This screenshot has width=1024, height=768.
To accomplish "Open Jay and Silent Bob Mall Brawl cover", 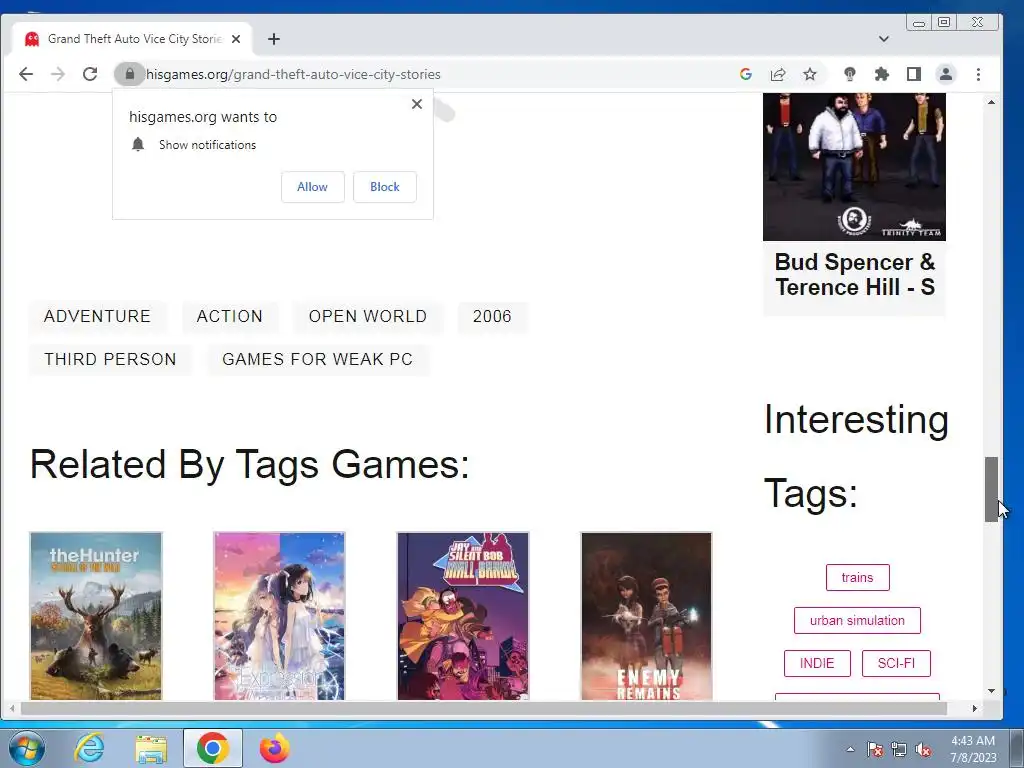I will [463, 616].
